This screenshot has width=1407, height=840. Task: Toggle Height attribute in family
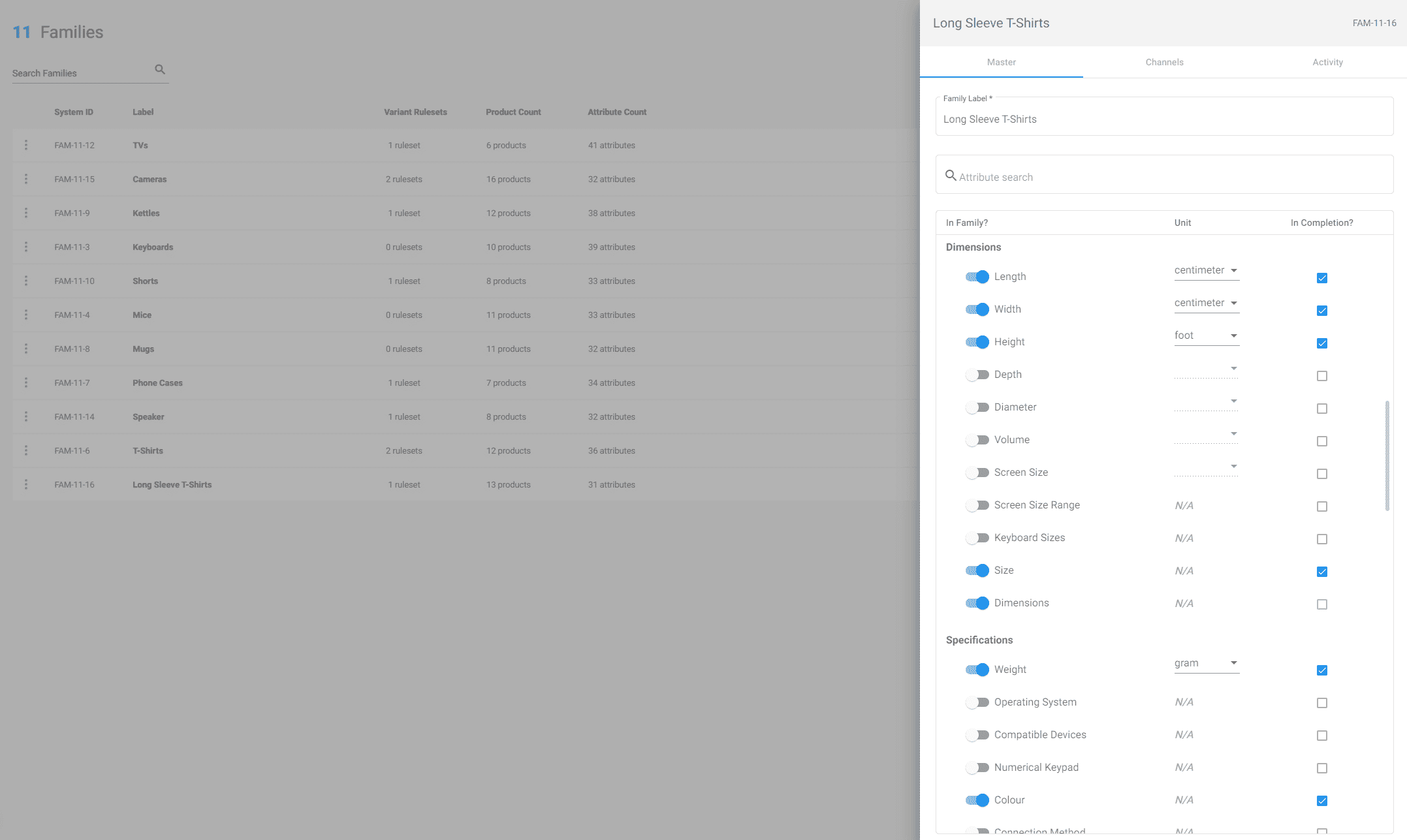coord(977,342)
